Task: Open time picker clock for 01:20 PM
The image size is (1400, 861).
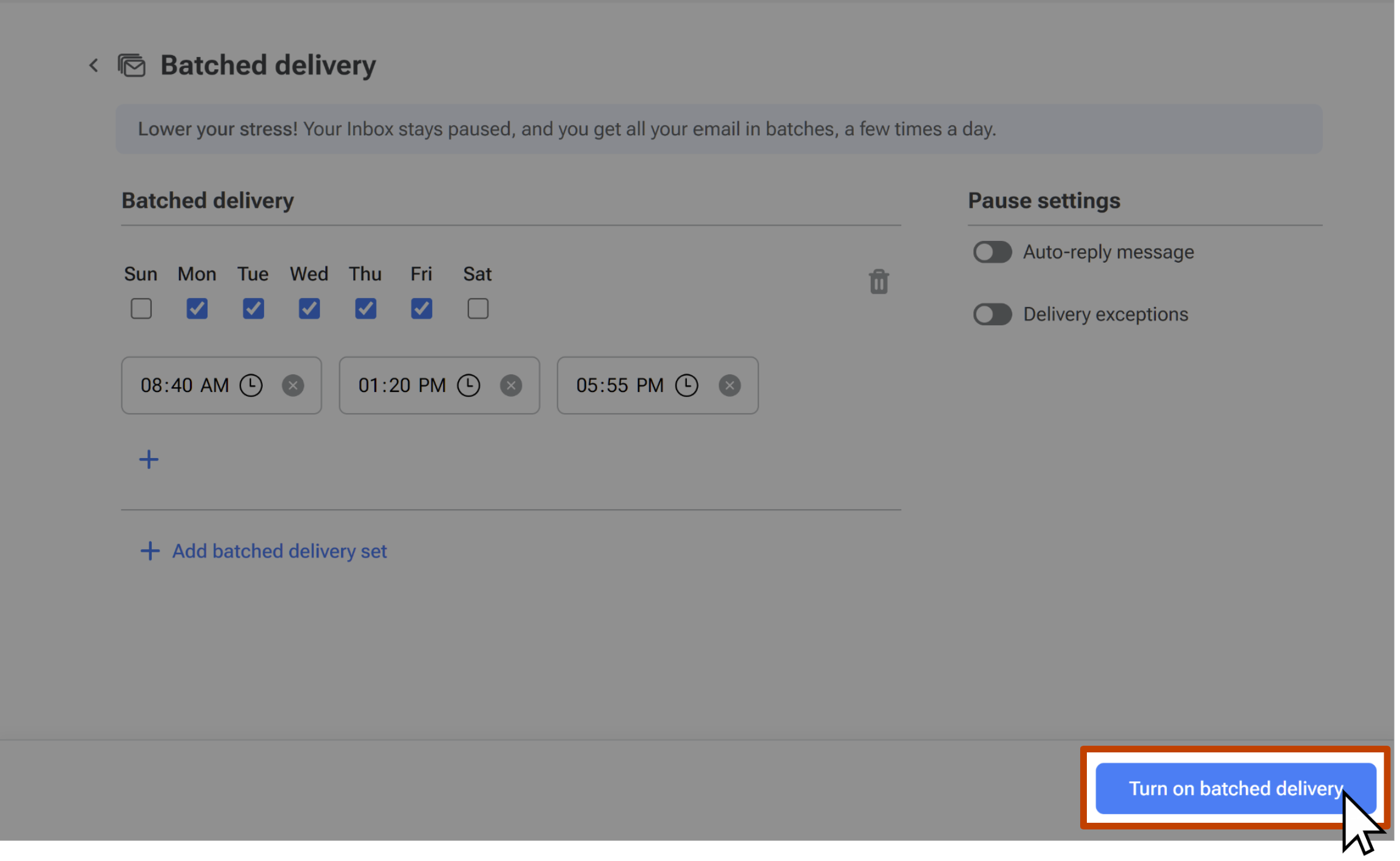Action: [x=468, y=385]
